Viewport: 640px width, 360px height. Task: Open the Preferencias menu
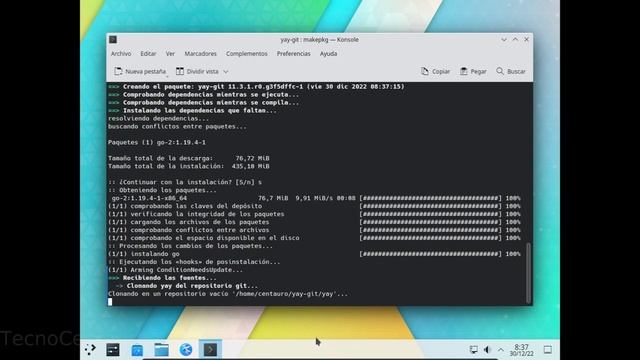click(x=293, y=53)
